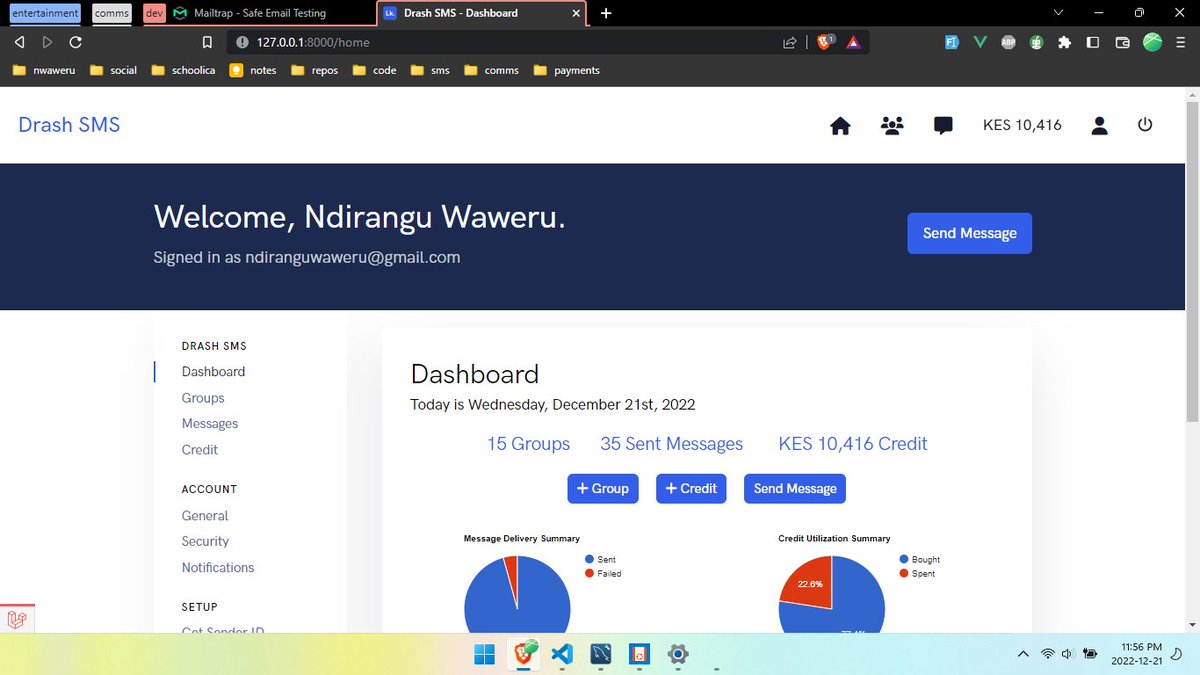Open the green browser profile avatar
1200x675 pixels.
[x=1153, y=42]
